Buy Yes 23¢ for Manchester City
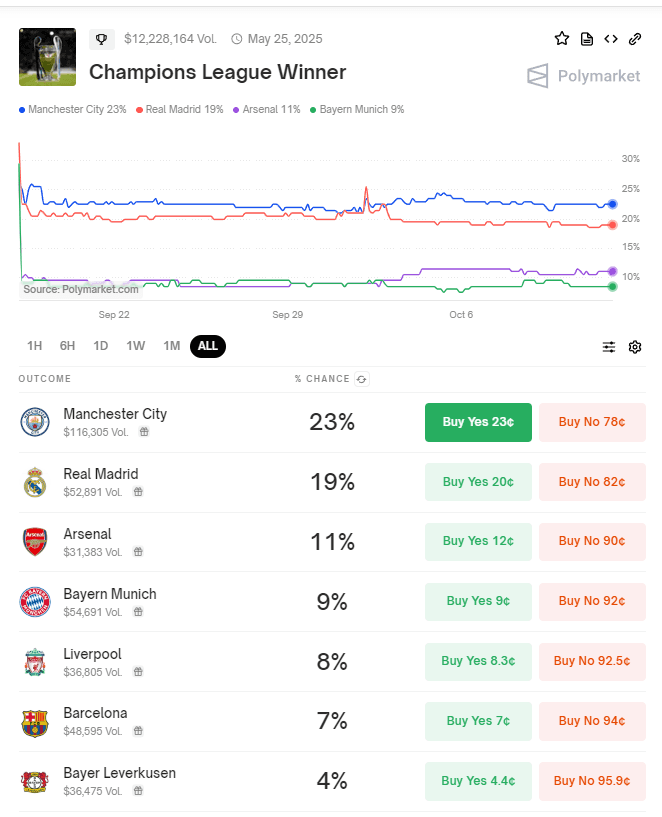This screenshot has height=817, width=662. (x=478, y=422)
